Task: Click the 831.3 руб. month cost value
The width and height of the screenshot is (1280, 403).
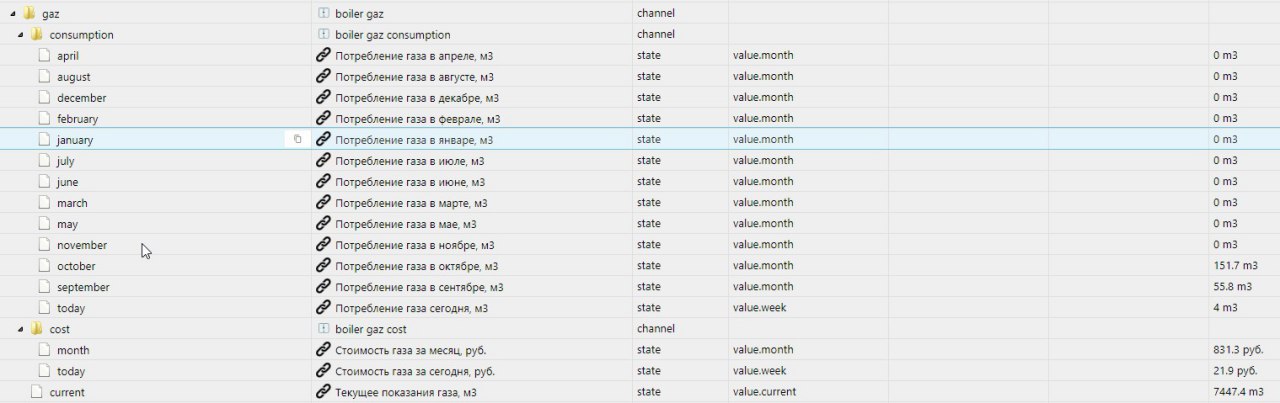Action: pyautogui.click(x=1238, y=350)
